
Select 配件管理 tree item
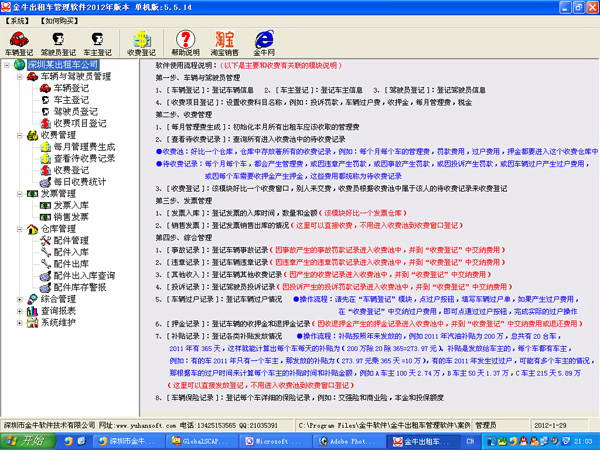71,240
